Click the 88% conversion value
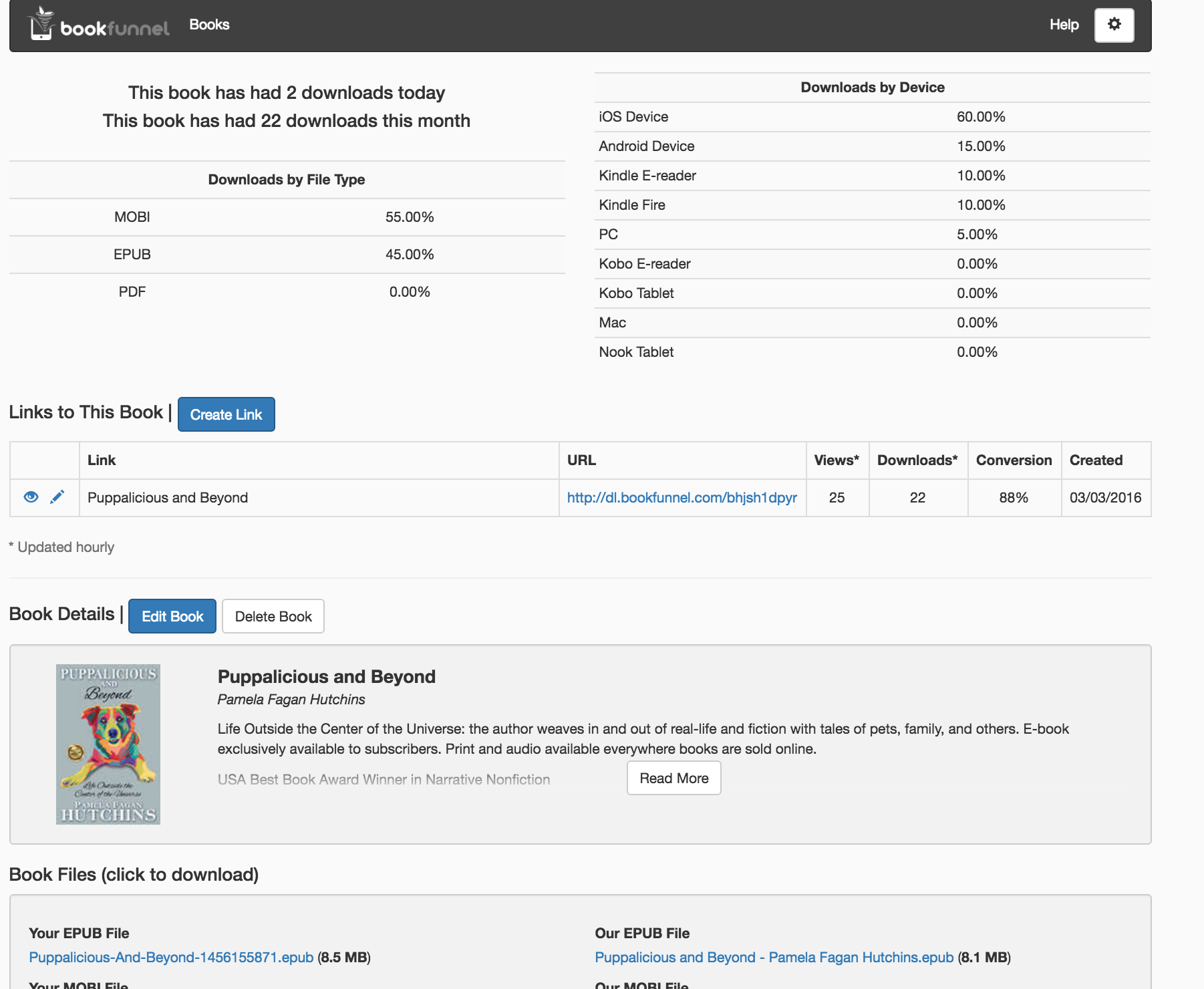1204x989 pixels. (1014, 498)
